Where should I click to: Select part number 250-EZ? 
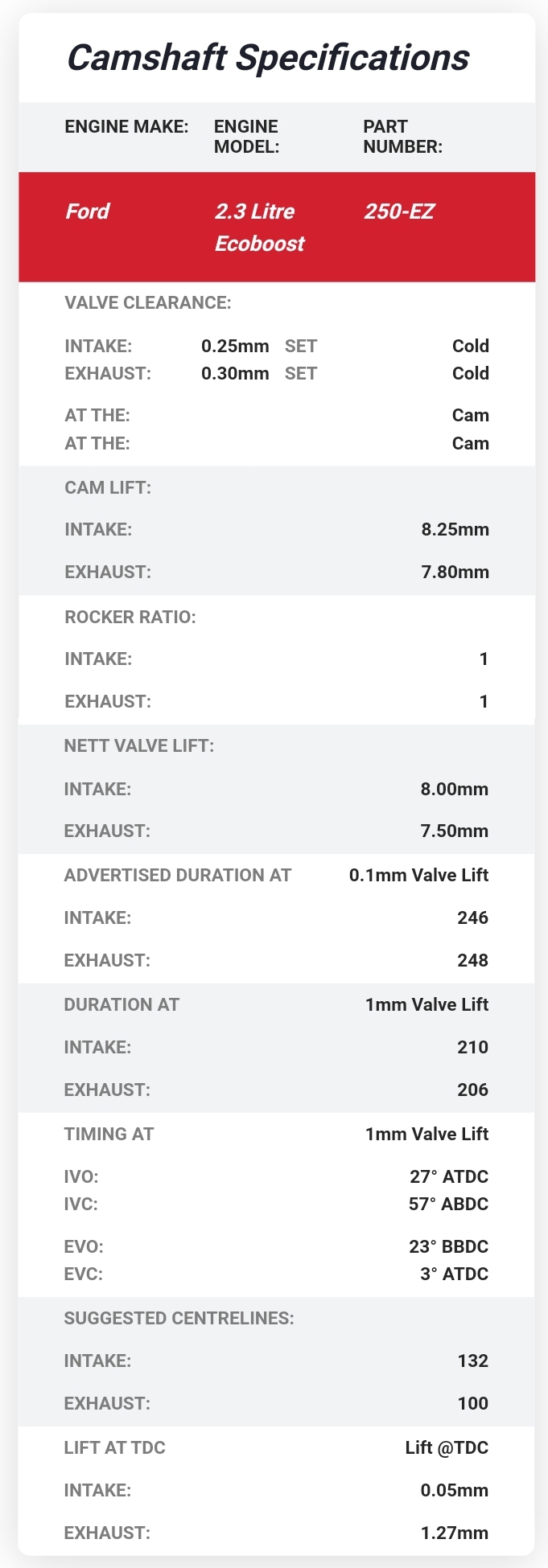[x=399, y=211]
